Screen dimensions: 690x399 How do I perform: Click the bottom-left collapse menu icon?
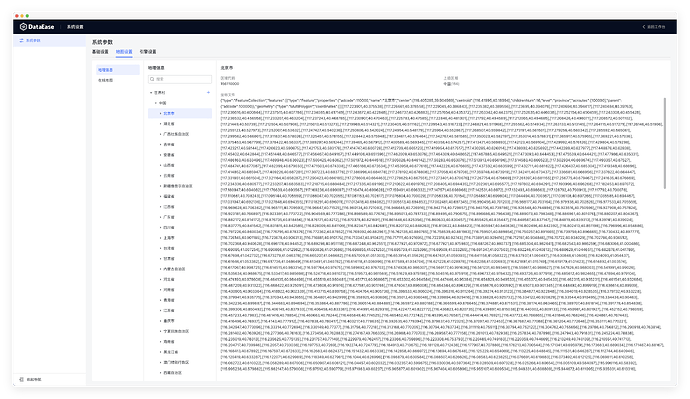coord(21,379)
